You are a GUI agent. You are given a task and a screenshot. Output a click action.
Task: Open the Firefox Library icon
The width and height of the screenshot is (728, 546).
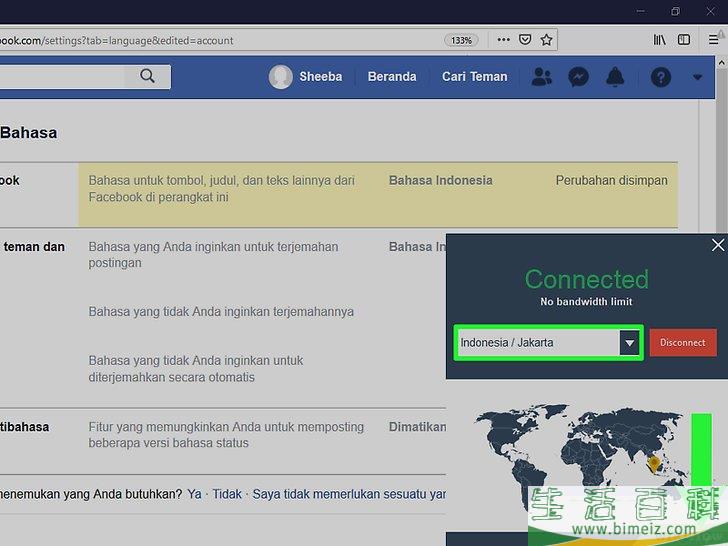tap(659, 40)
